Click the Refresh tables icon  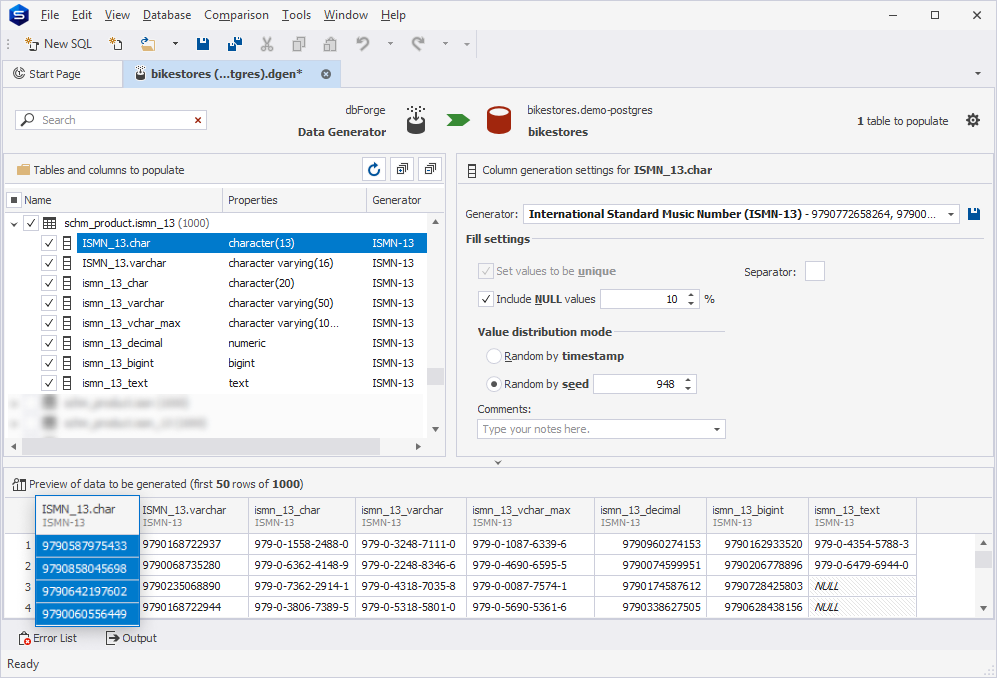tap(374, 169)
